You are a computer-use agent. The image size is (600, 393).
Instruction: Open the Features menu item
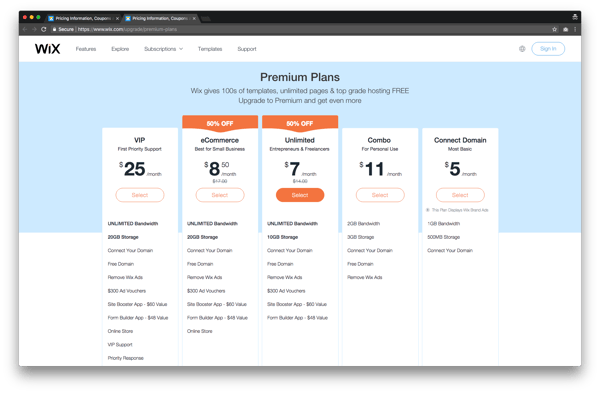click(x=86, y=49)
